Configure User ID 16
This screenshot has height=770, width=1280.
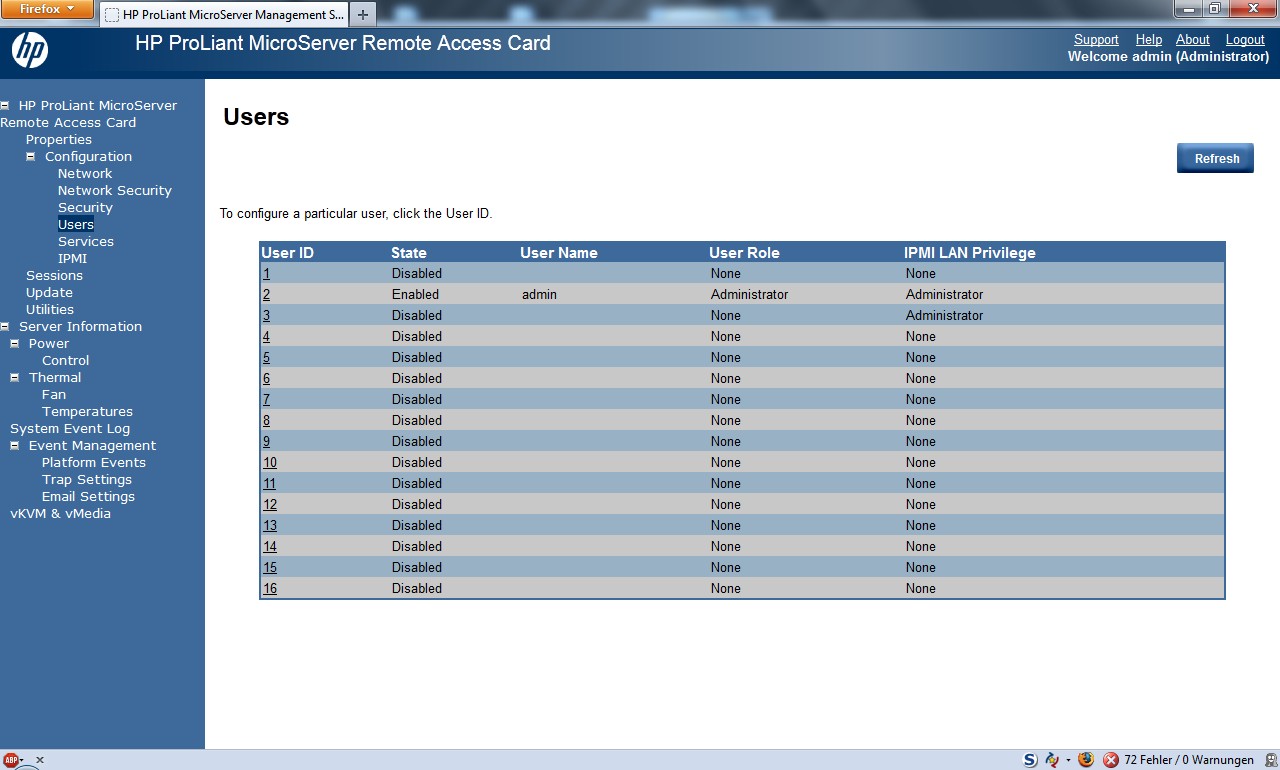pos(270,588)
